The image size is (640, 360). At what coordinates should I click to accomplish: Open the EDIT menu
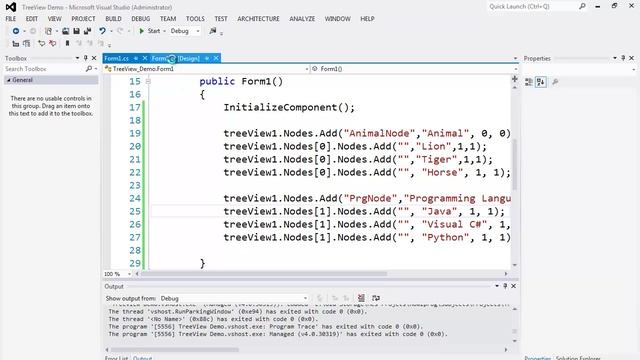tap(32, 19)
